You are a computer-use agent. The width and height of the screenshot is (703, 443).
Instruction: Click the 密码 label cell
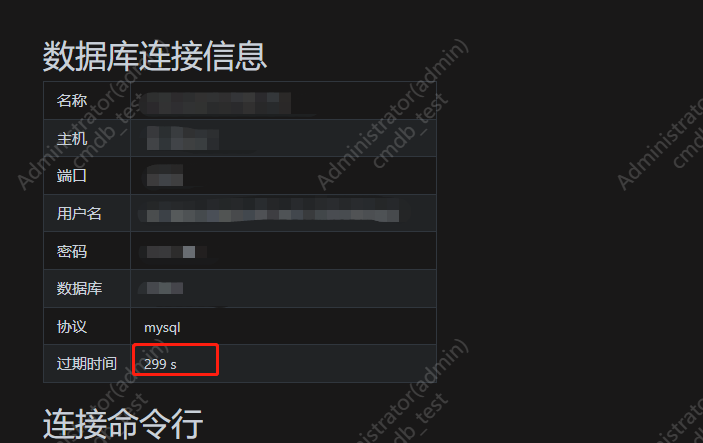pyautogui.click(x=87, y=251)
